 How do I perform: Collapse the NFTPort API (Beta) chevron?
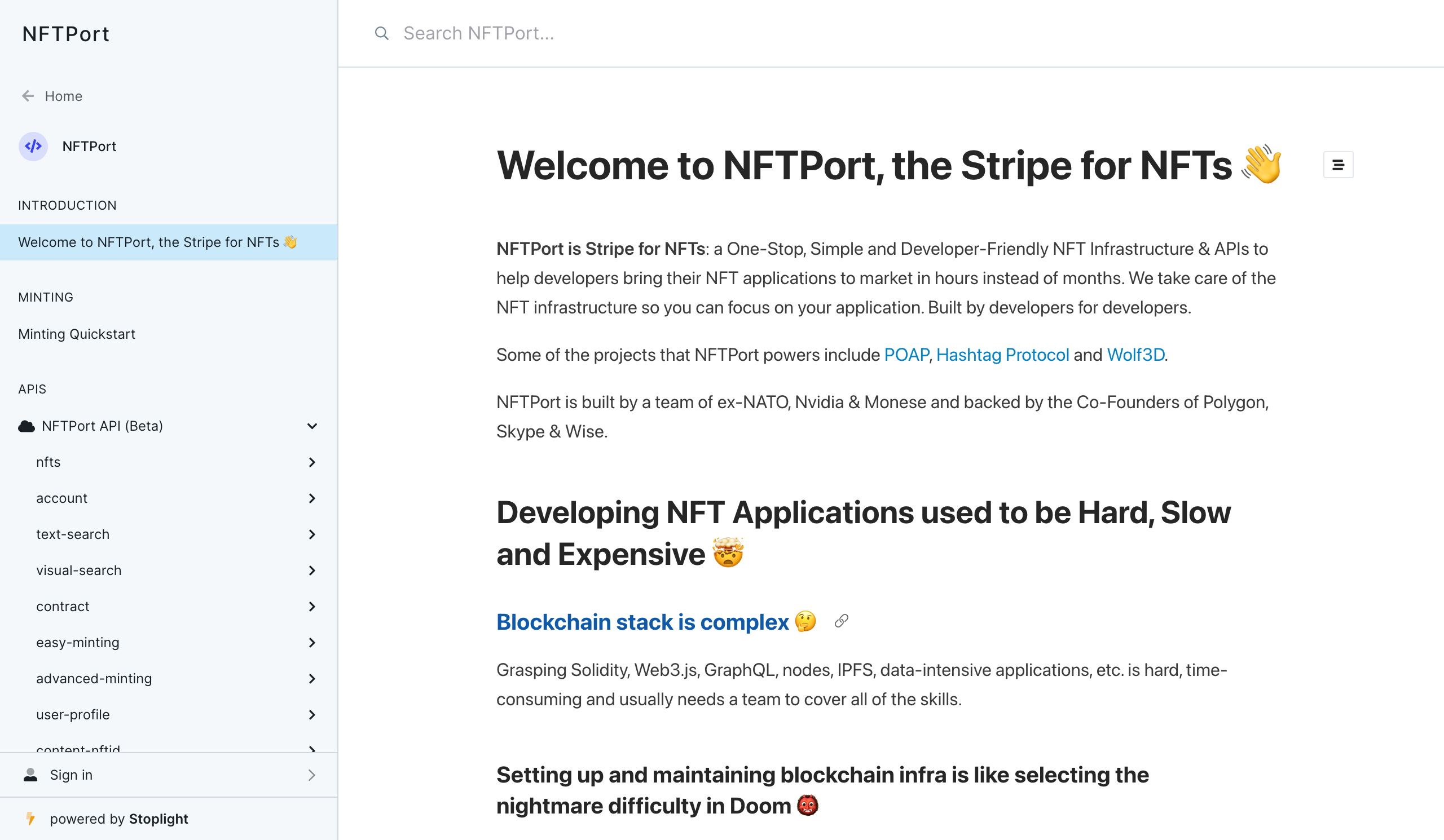pos(312,426)
